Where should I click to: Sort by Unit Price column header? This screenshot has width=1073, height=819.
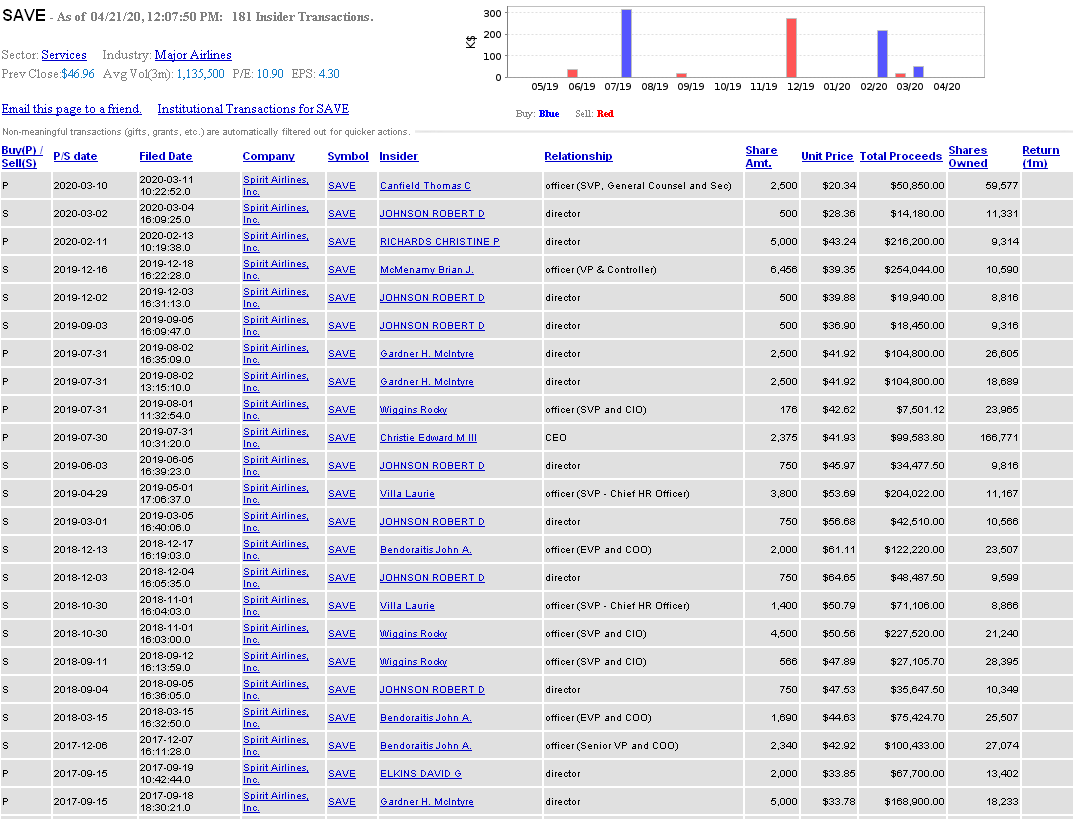[827, 156]
